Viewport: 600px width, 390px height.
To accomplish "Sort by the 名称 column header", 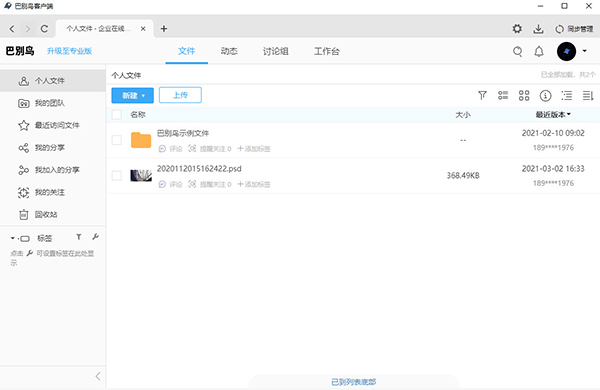I will click(x=138, y=114).
